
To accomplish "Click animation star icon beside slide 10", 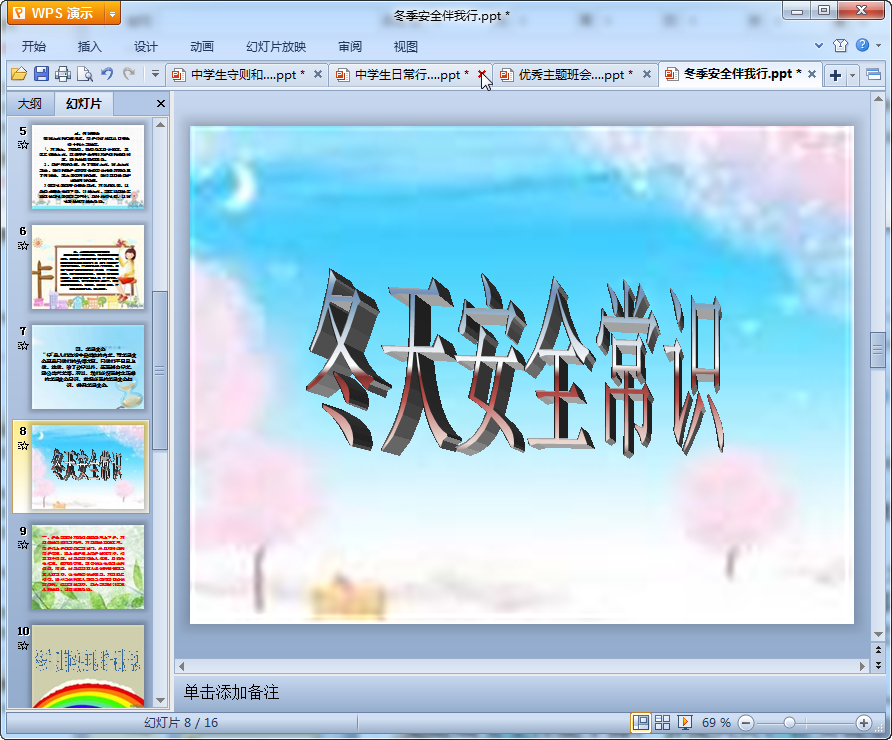I will [x=23, y=646].
